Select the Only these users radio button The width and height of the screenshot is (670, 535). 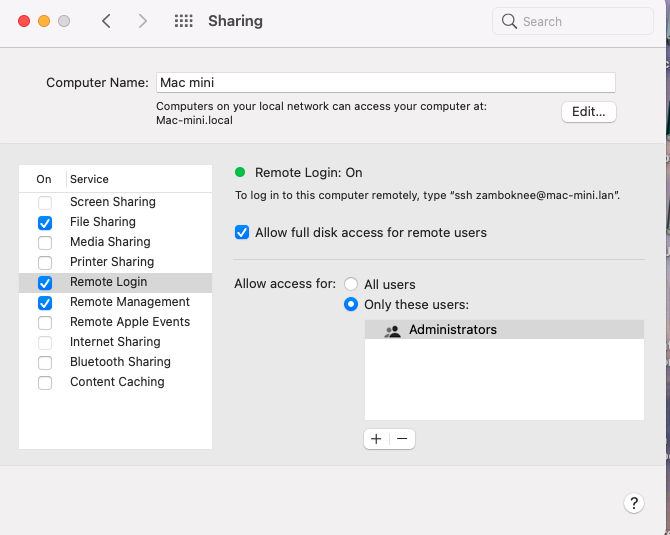[351, 304]
